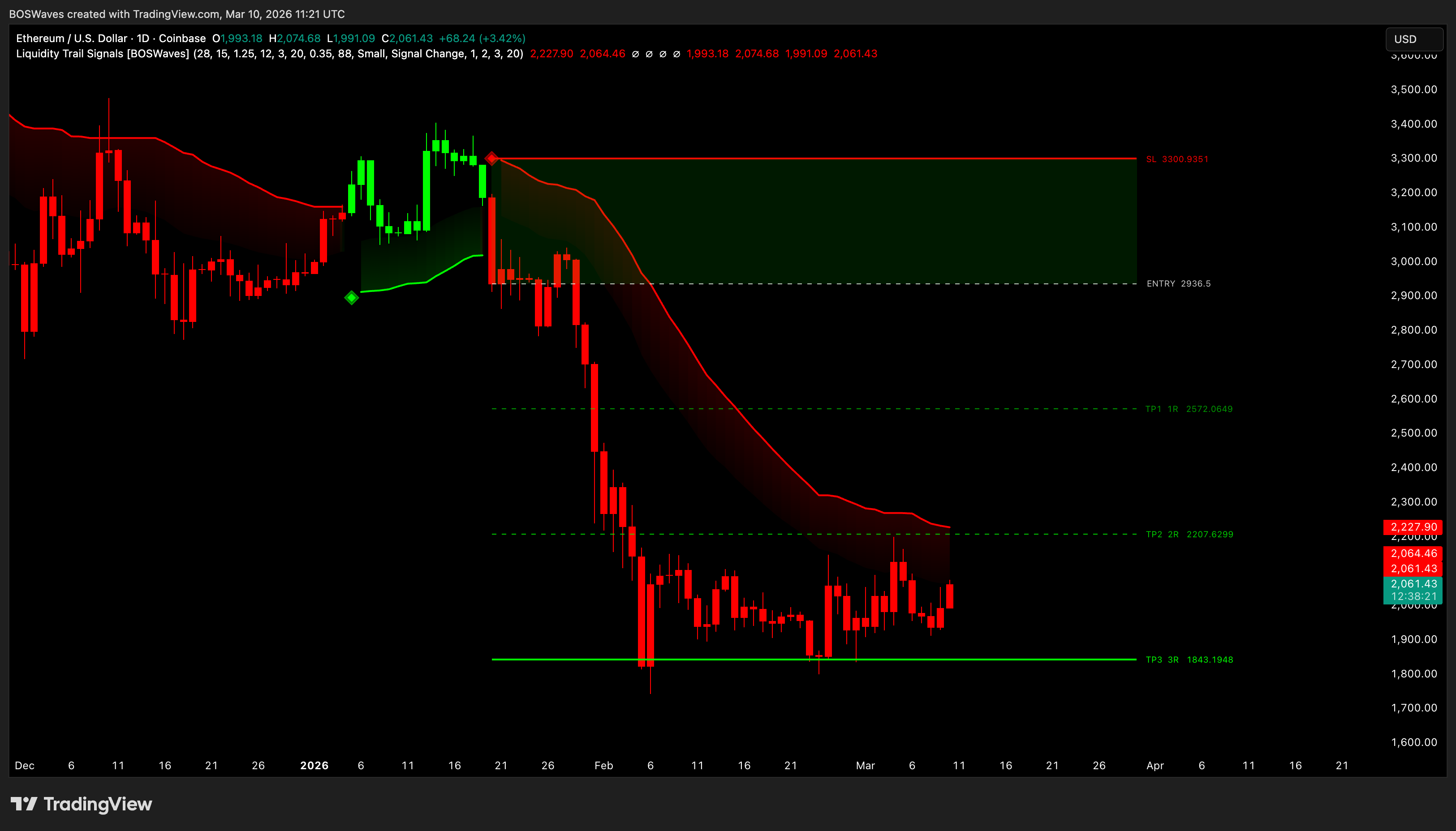Click the Mar label on the time axis

[865, 765]
